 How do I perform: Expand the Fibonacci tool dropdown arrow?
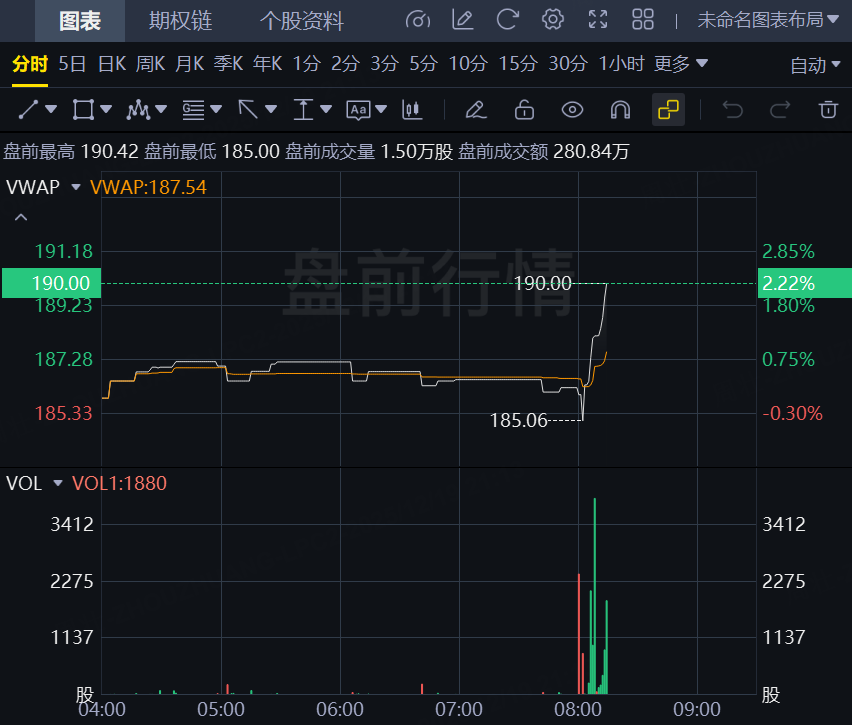(216, 110)
